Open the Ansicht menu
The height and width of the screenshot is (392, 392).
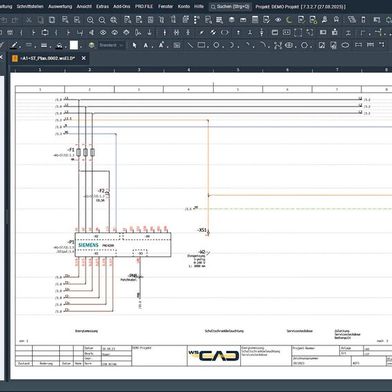point(84,6)
